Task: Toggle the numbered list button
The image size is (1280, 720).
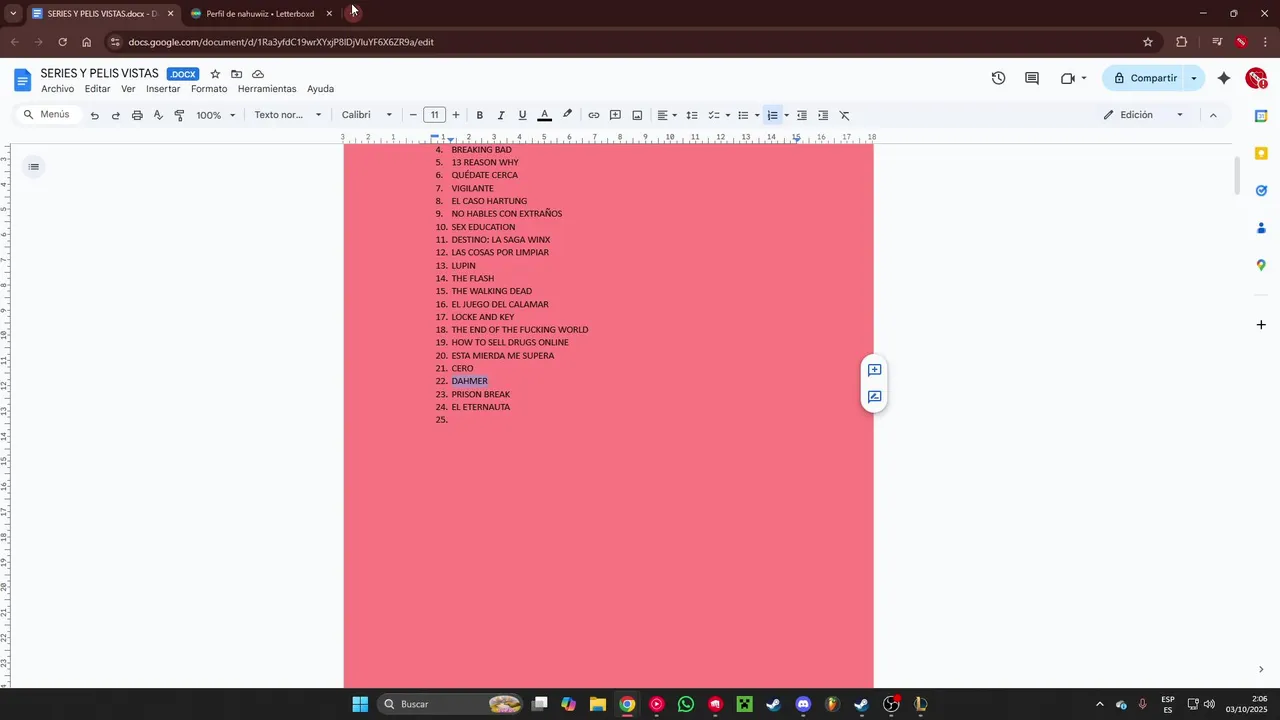Action: pyautogui.click(x=772, y=115)
